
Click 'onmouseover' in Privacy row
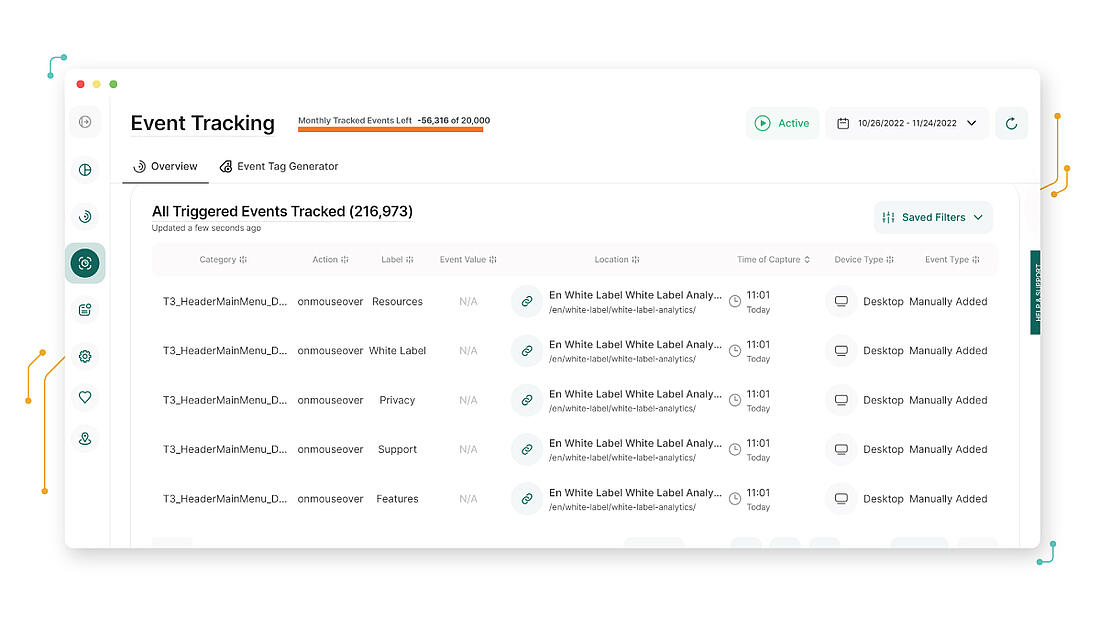(330, 400)
